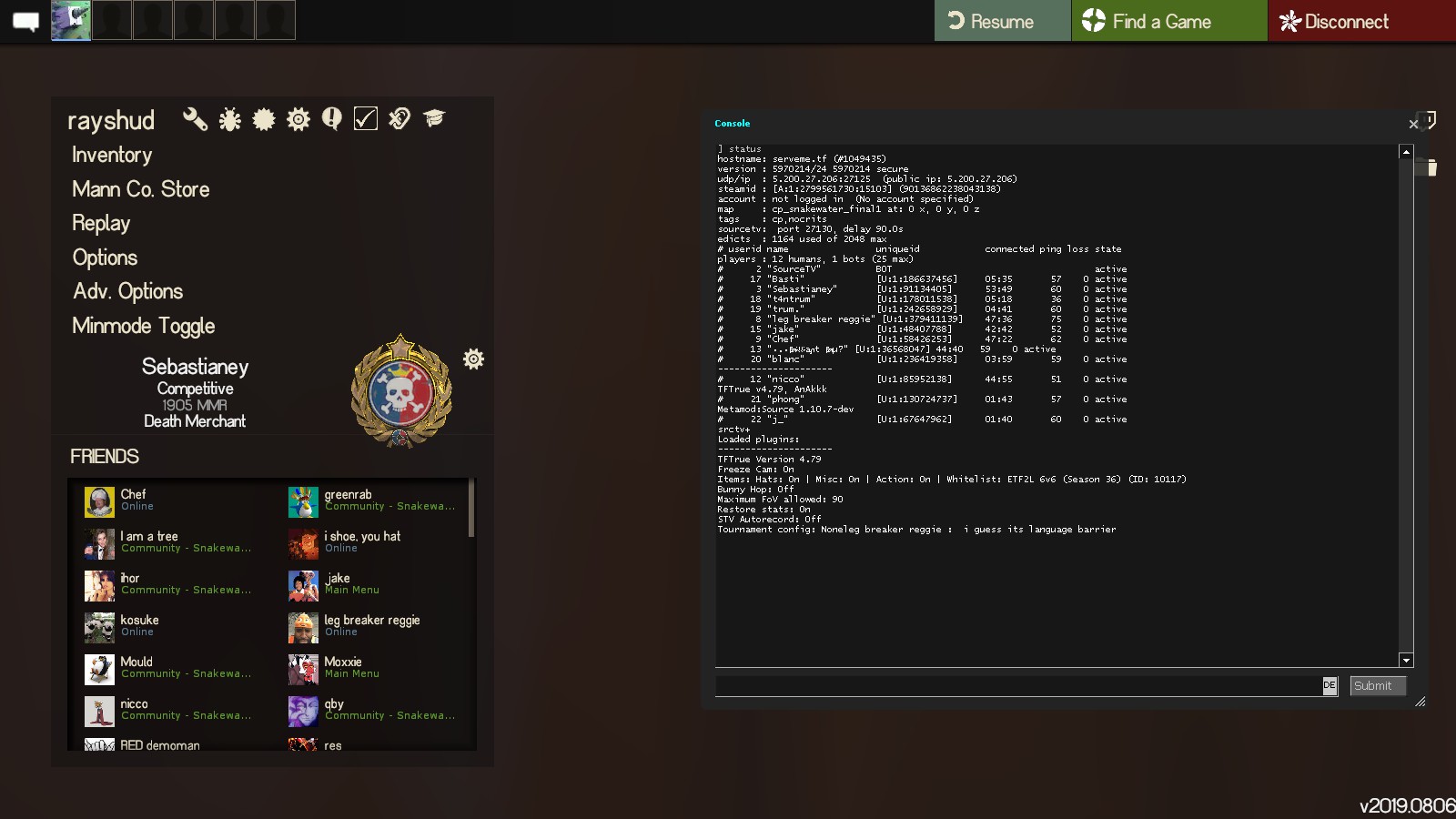Click the wrench icon next to rayshud
The width and height of the screenshot is (1456, 819).
coord(195,119)
